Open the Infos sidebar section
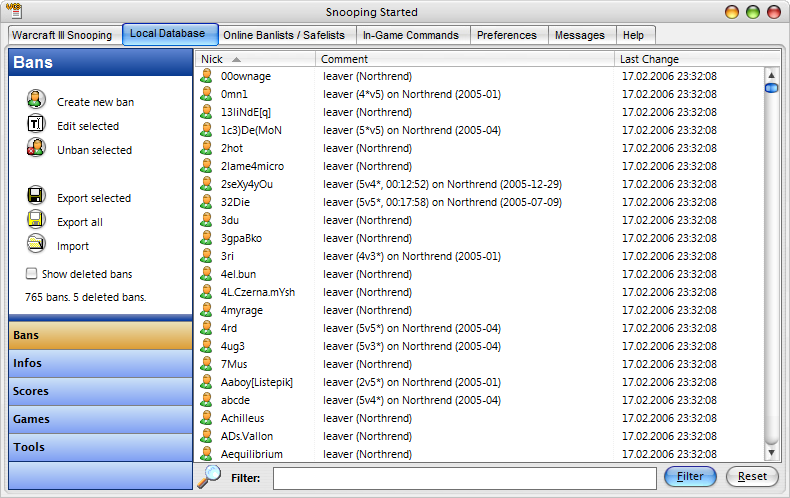This screenshot has height=498, width=790. (x=100, y=363)
